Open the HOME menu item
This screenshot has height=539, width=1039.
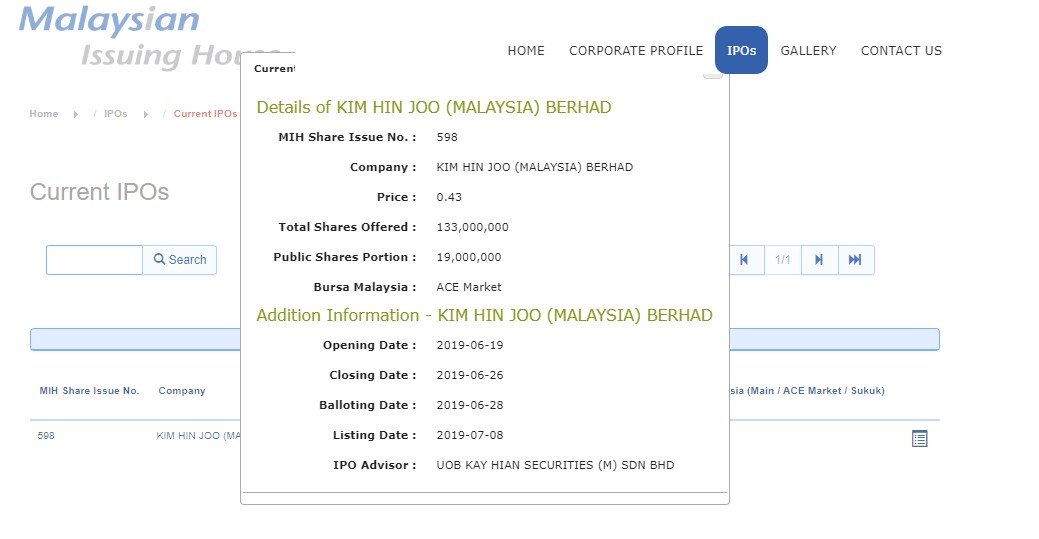point(526,50)
